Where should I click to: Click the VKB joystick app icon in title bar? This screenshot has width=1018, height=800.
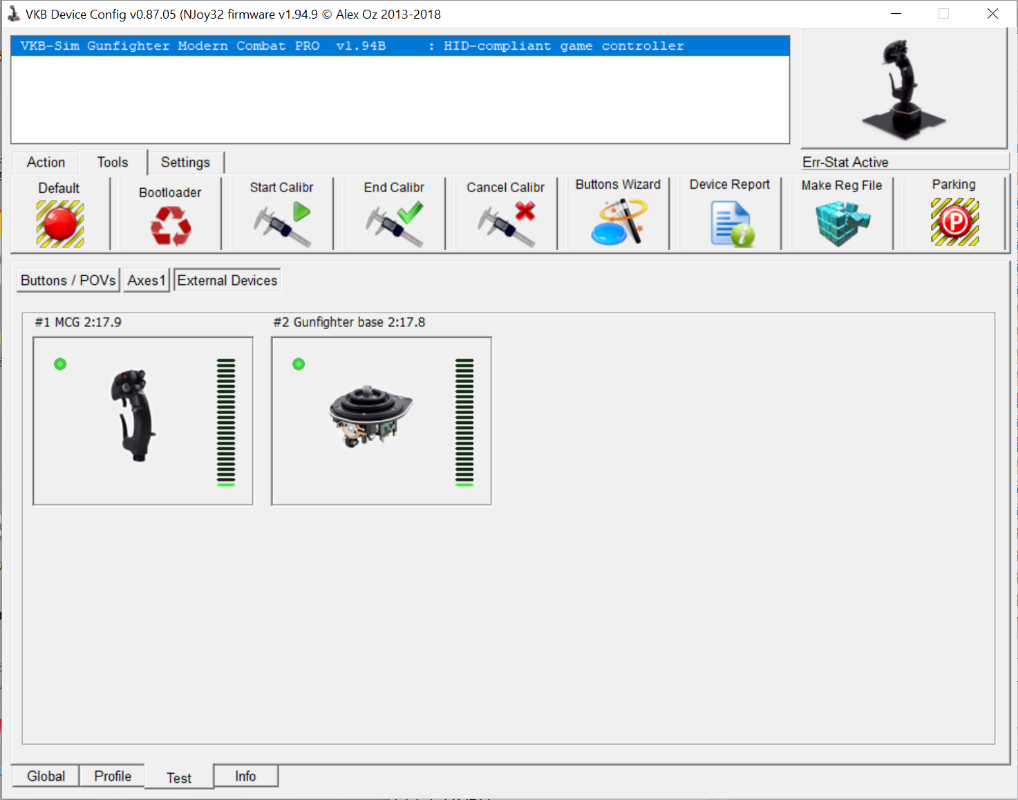pos(13,14)
